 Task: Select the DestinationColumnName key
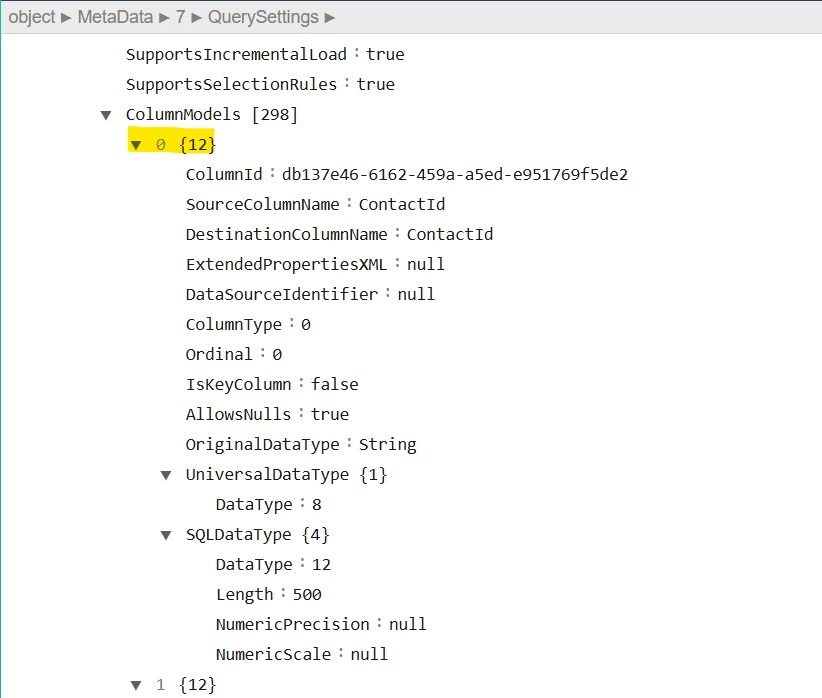(x=287, y=234)
